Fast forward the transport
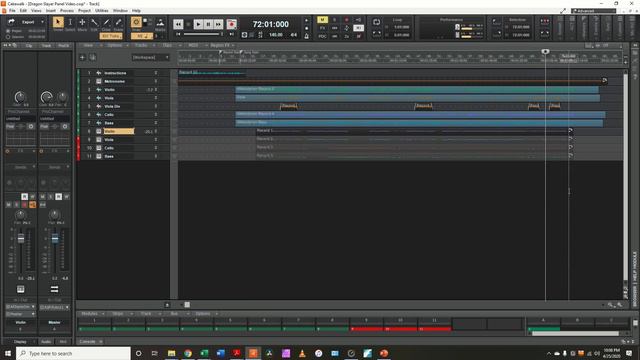 (218, 24)
